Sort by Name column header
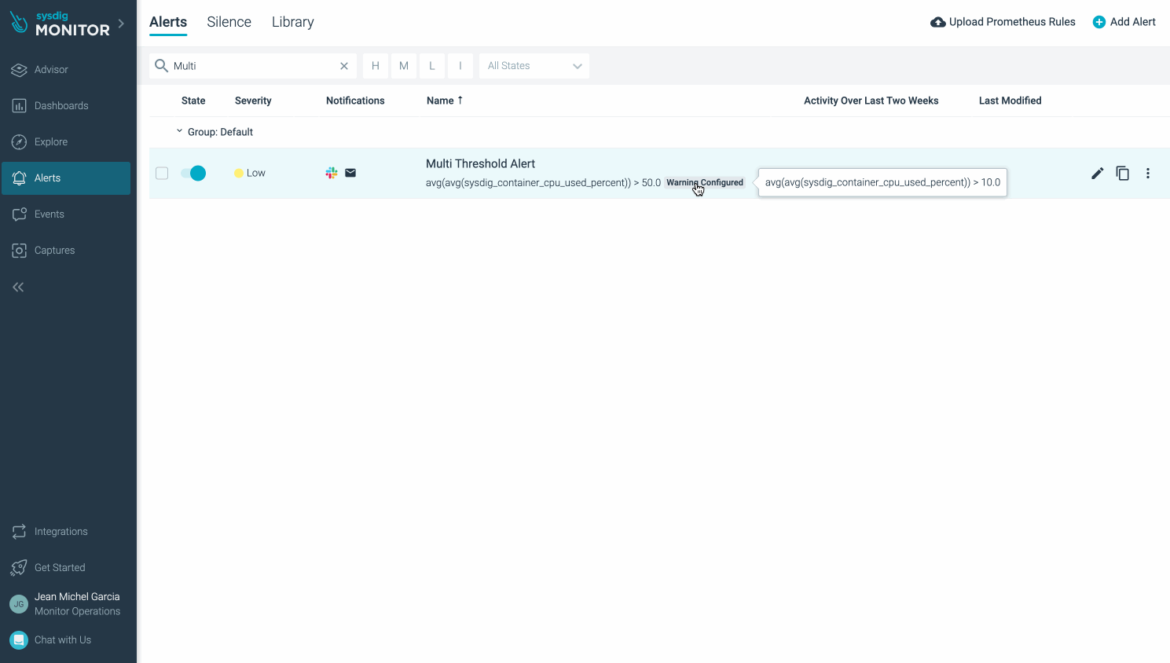Screen dimensions: 1170x663 pyautogui.click(x=445, y=101)
